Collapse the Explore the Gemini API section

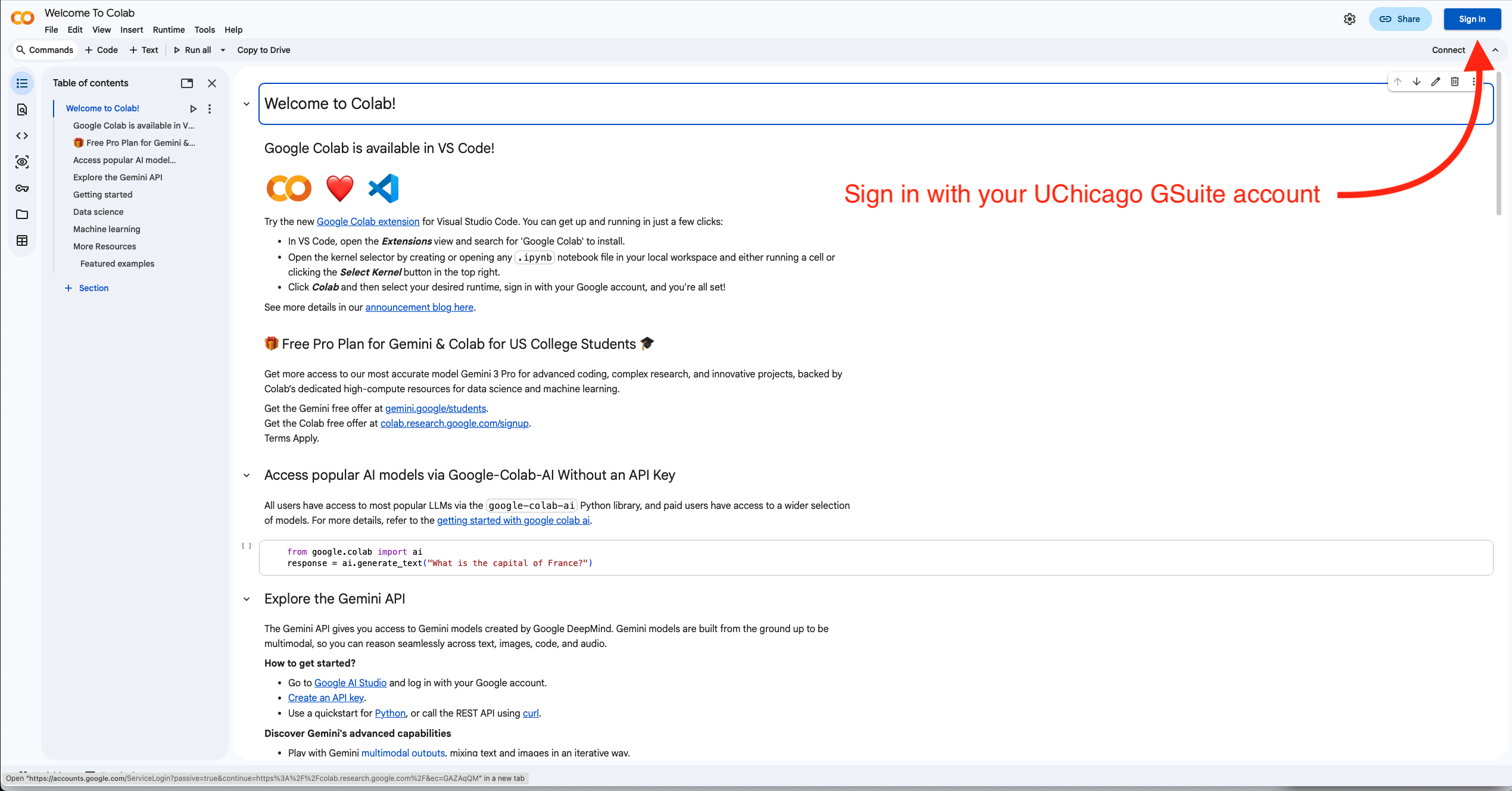click(x=247, y=599)
